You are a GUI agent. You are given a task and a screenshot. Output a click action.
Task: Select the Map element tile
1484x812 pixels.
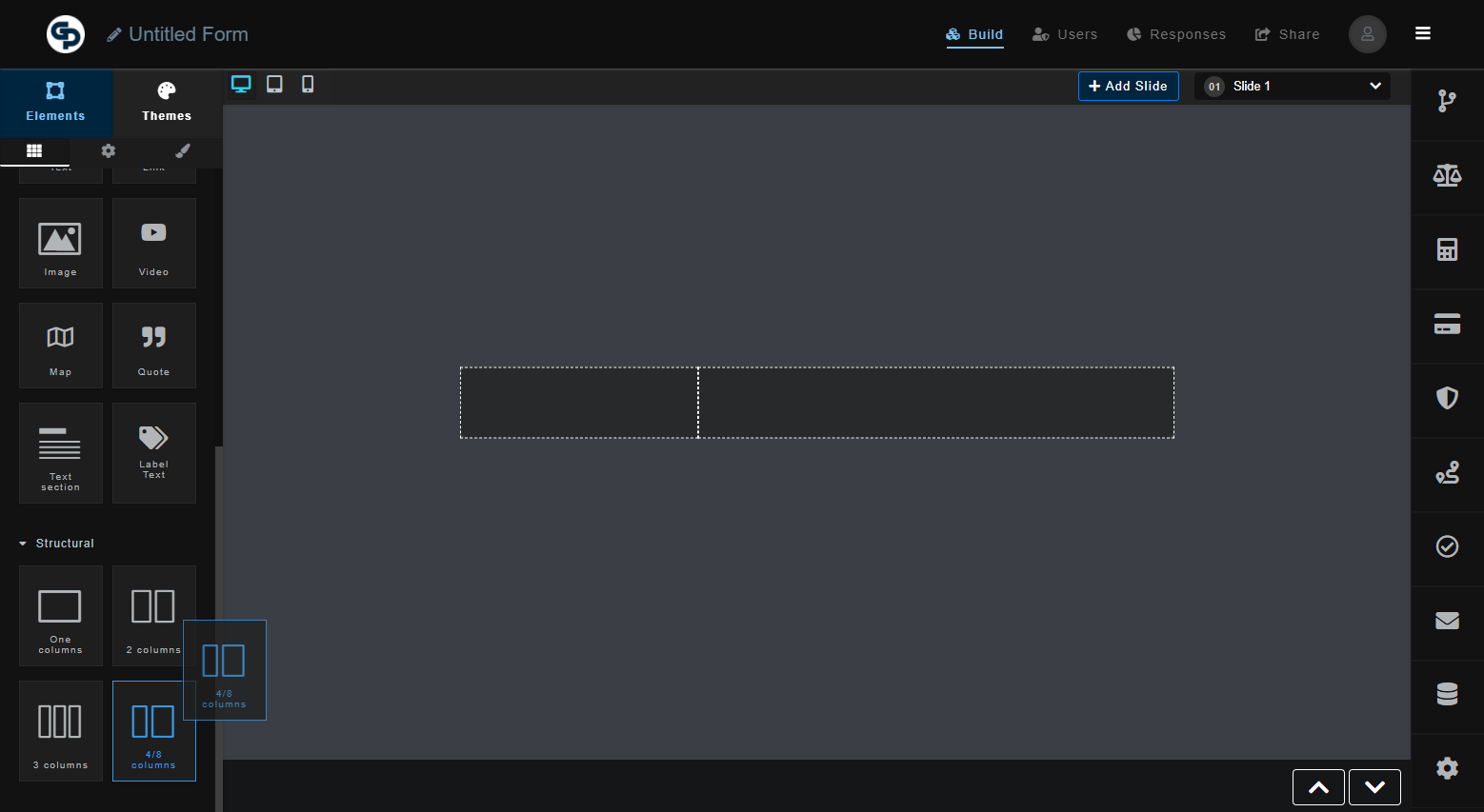(x=61, y=346)
